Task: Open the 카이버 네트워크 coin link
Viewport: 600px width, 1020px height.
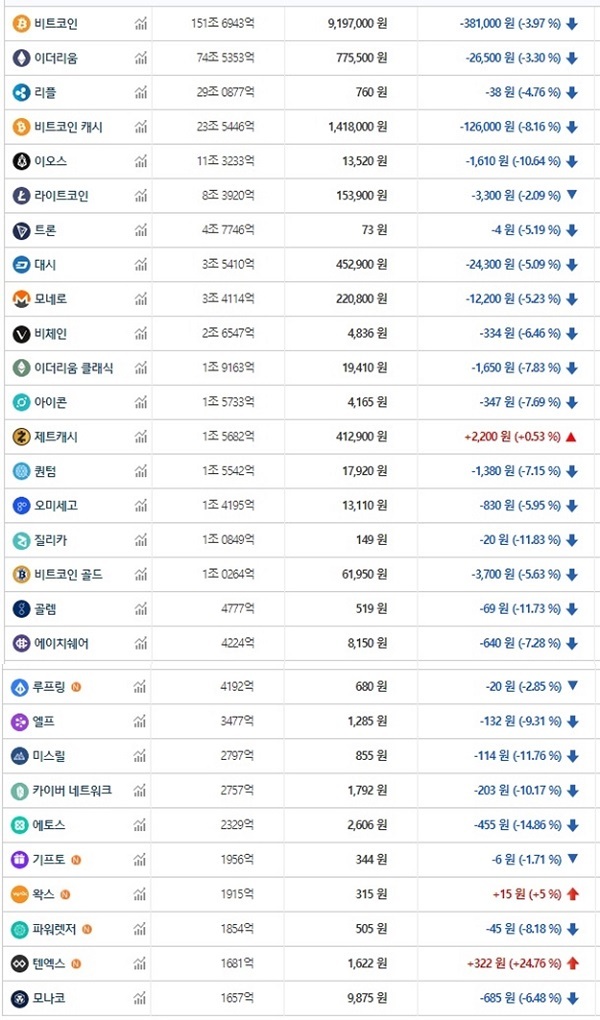Action: [x=73, y=790]
